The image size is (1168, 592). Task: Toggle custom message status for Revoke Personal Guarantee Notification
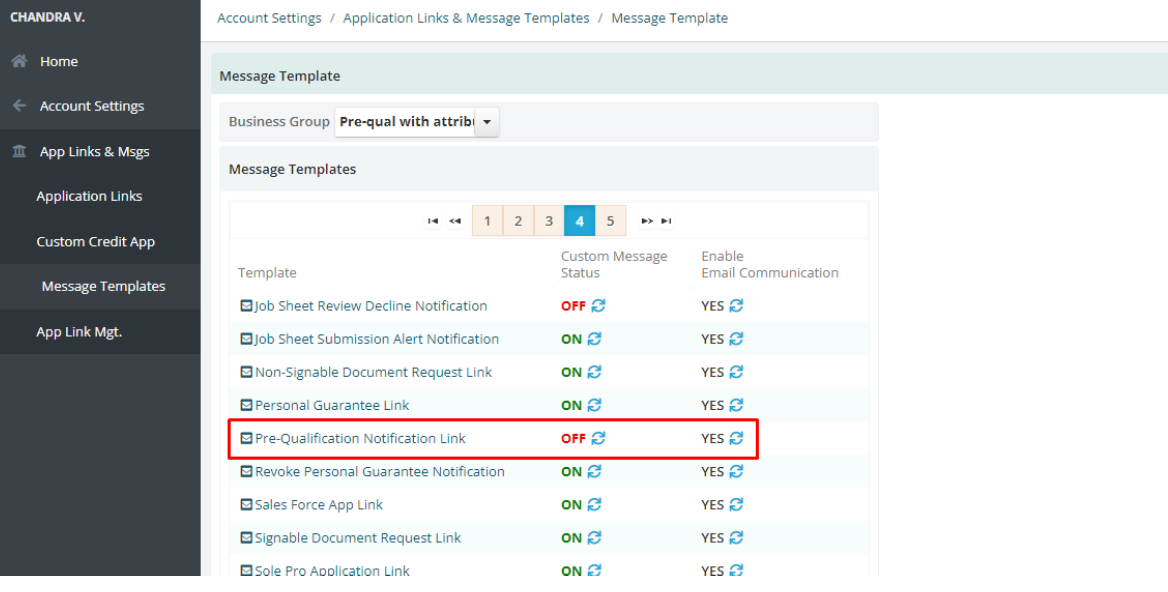point(594,471)
